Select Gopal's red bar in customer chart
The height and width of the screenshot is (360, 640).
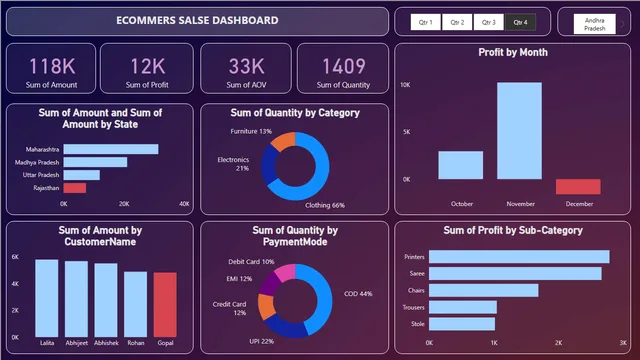tap(165, 305)
